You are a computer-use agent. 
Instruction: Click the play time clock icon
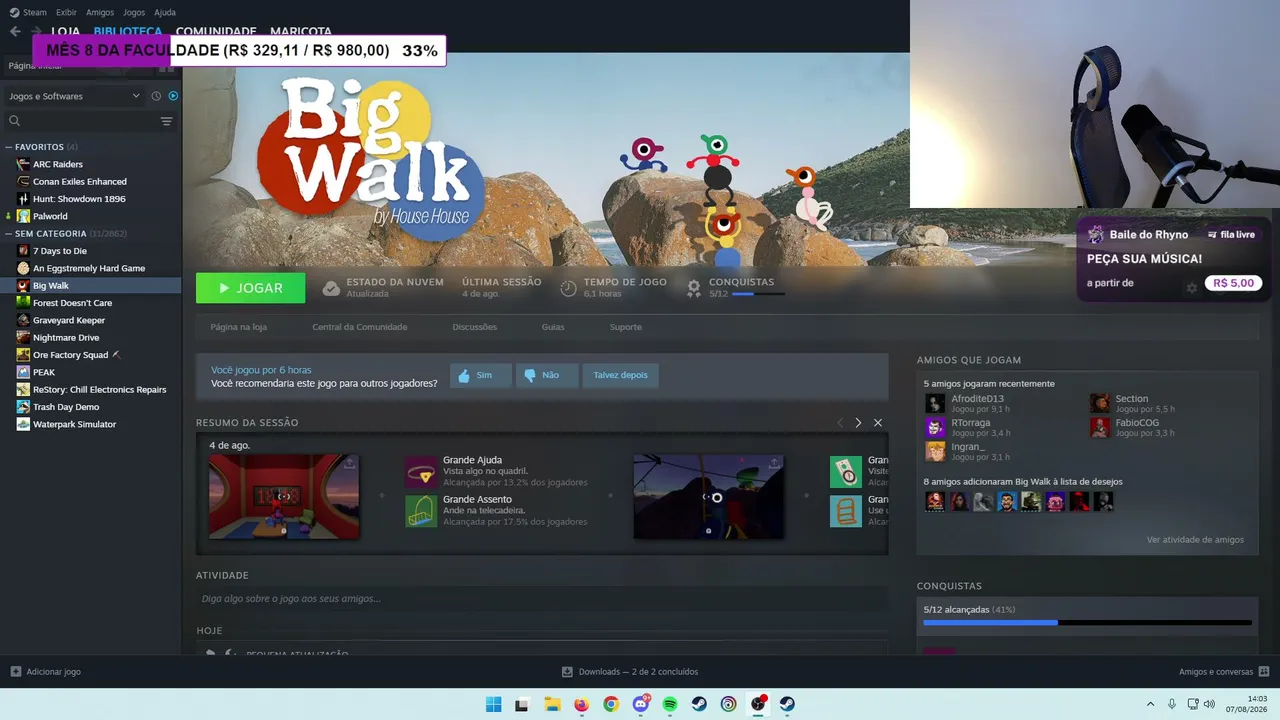pyautogui.click(x=568, y=288)
